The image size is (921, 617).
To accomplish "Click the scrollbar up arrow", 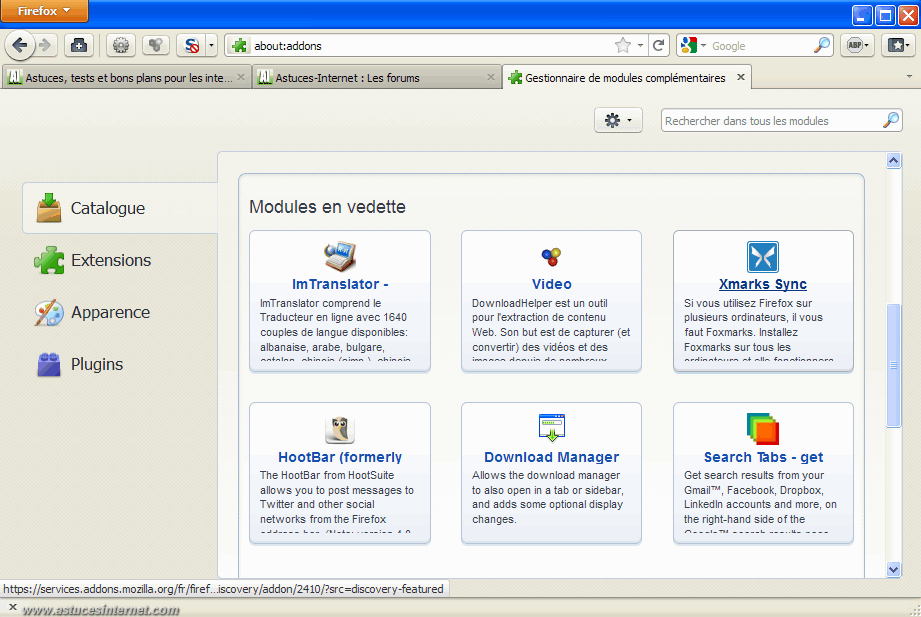I will coord(893,160).
